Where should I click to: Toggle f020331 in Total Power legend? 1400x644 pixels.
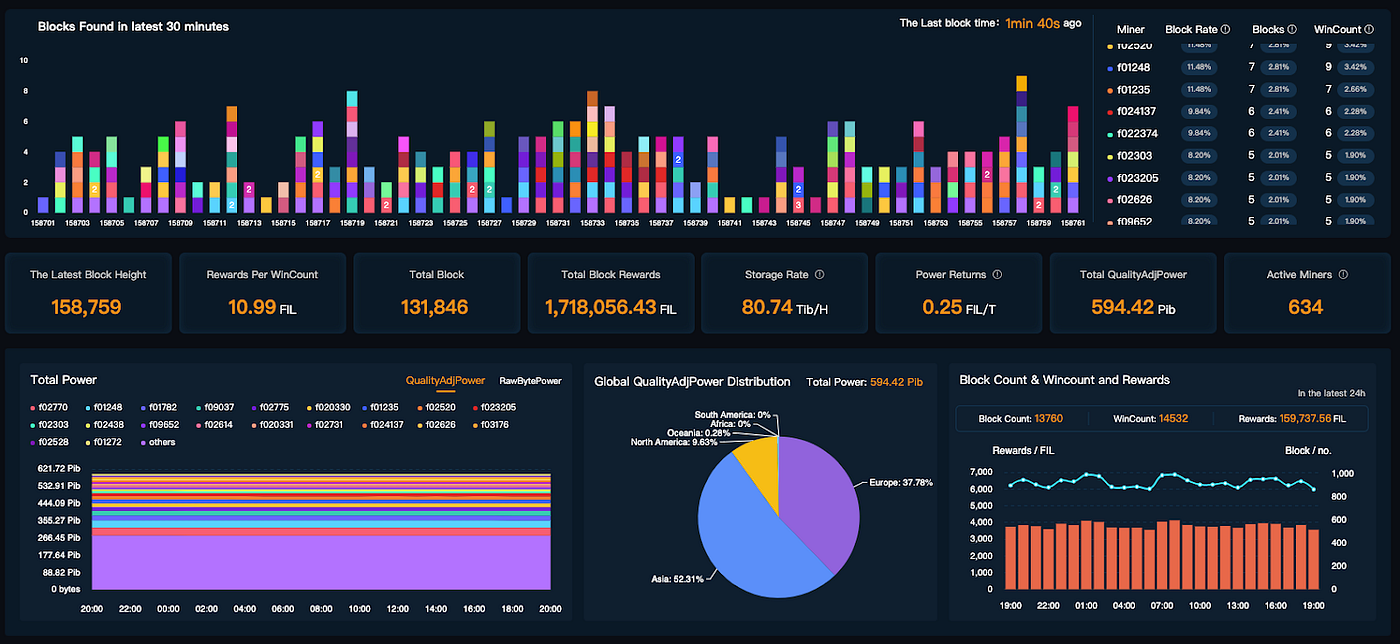click(272, 424)
